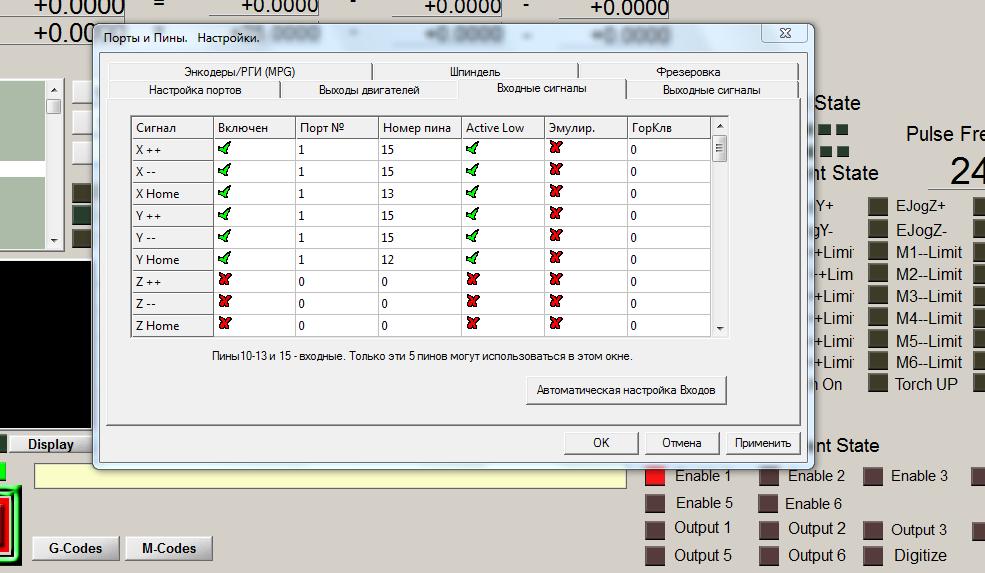Close the Порты и Пины dialog
Viewport: 985px width, 573px height.
point(785,33)
